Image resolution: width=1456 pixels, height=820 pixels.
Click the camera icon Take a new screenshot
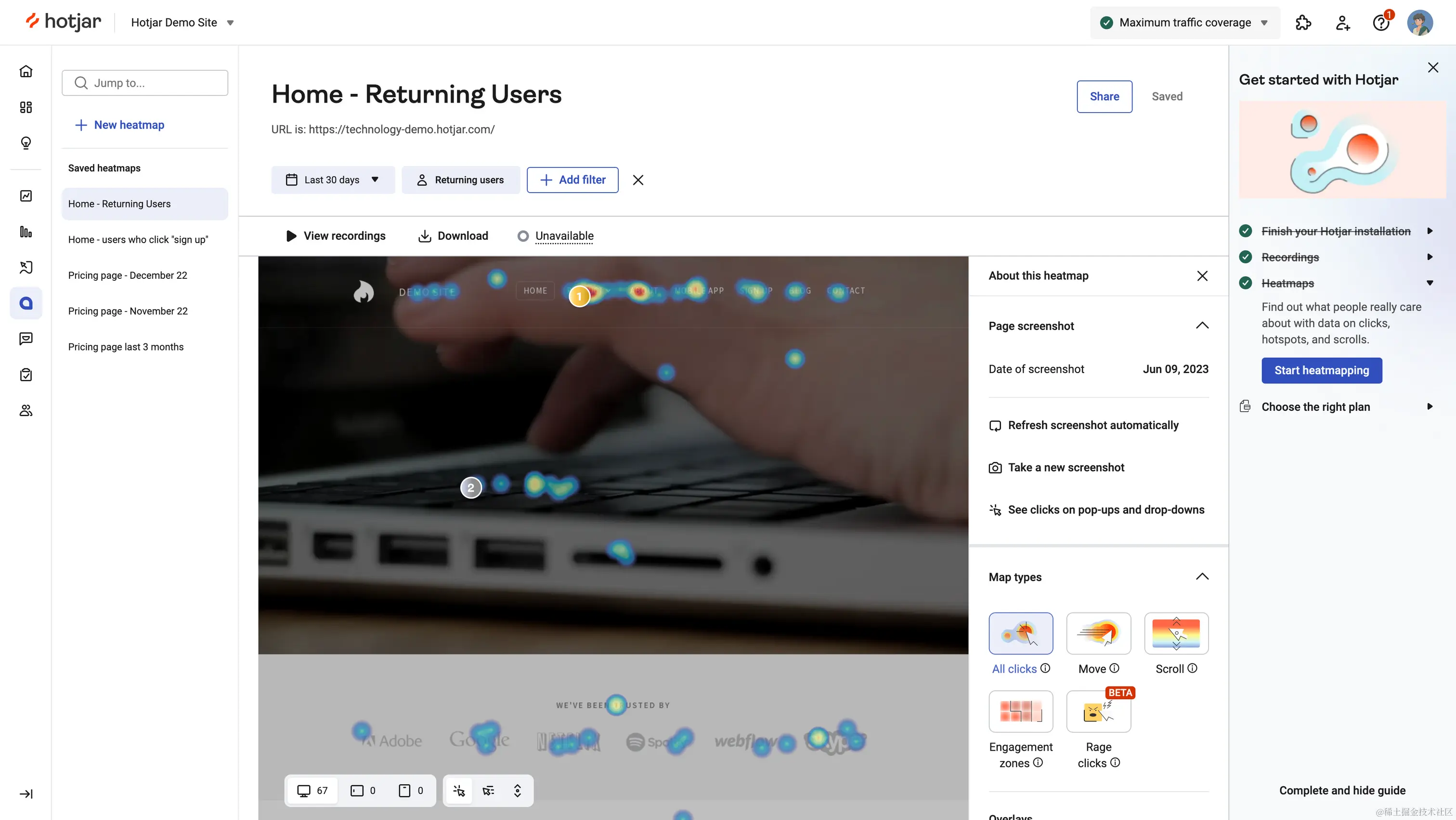pyautogui.click(x=995, y=468)
